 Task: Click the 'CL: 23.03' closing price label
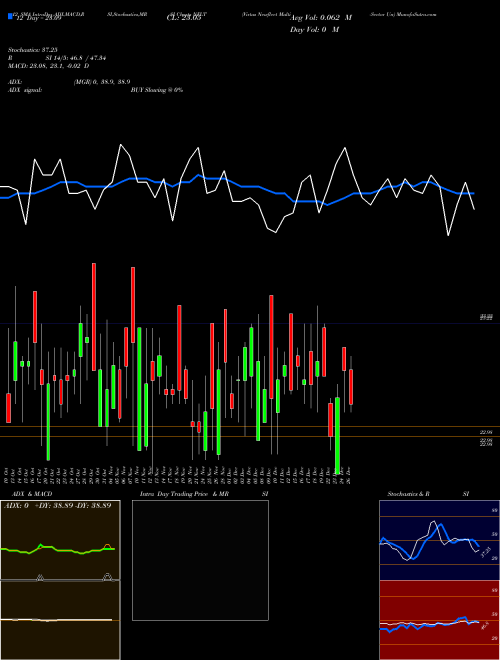(x=184, y=18)
